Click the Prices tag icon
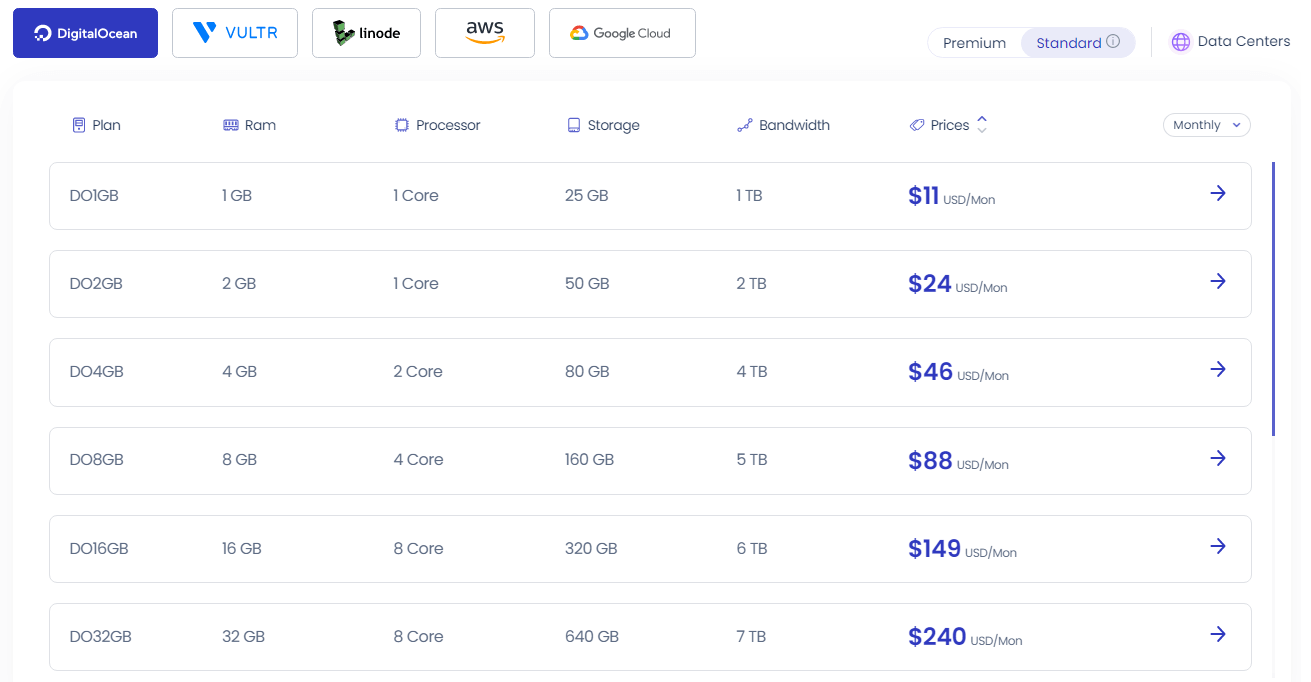 [x=917, y=124]
